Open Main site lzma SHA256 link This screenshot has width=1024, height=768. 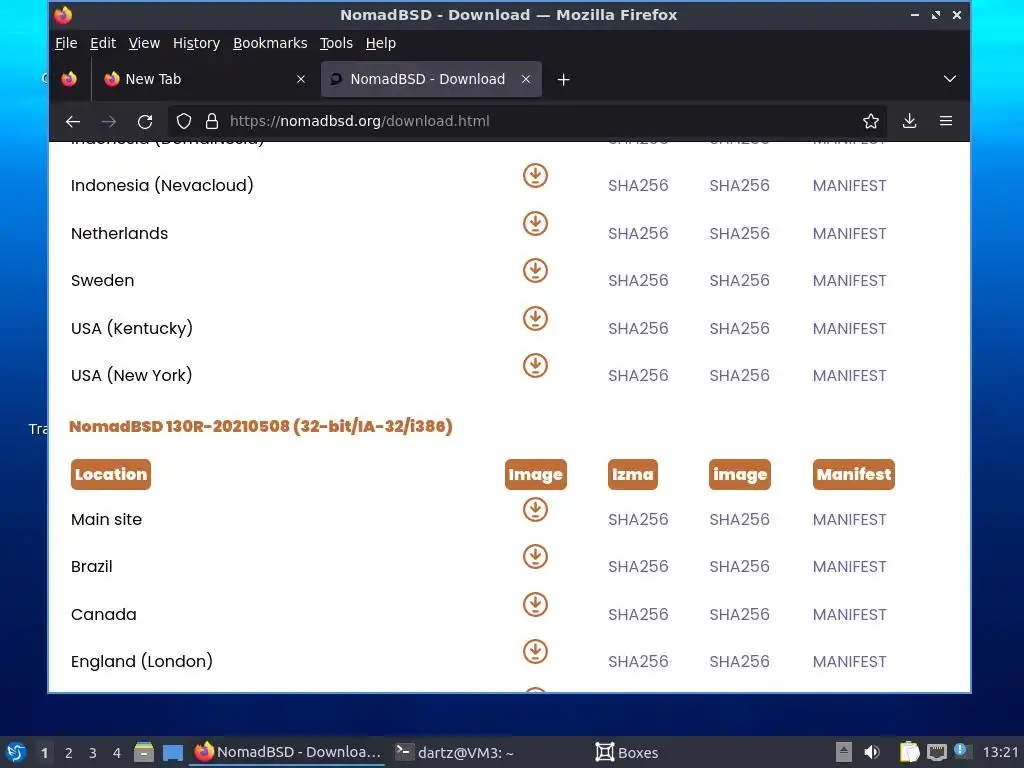click(x=638, y=520)
